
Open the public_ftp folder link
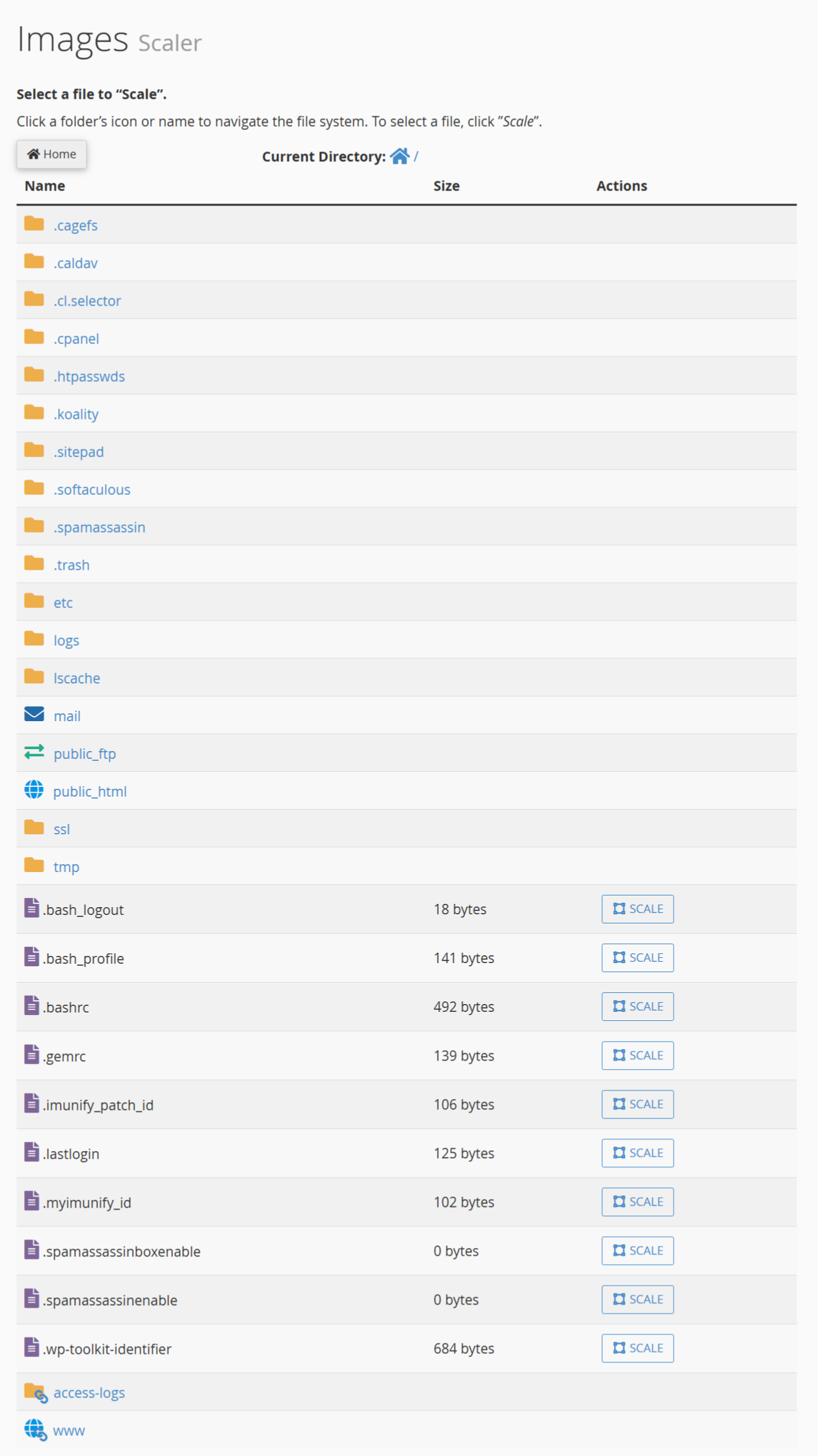(85, 754)
